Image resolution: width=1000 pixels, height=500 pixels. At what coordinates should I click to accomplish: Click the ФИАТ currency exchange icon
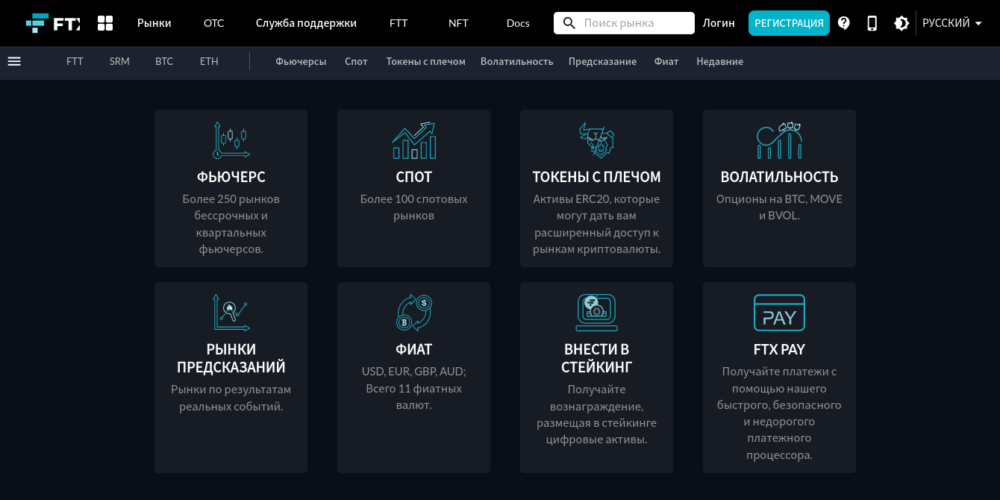pyautogui.click(x=413, y=313)
